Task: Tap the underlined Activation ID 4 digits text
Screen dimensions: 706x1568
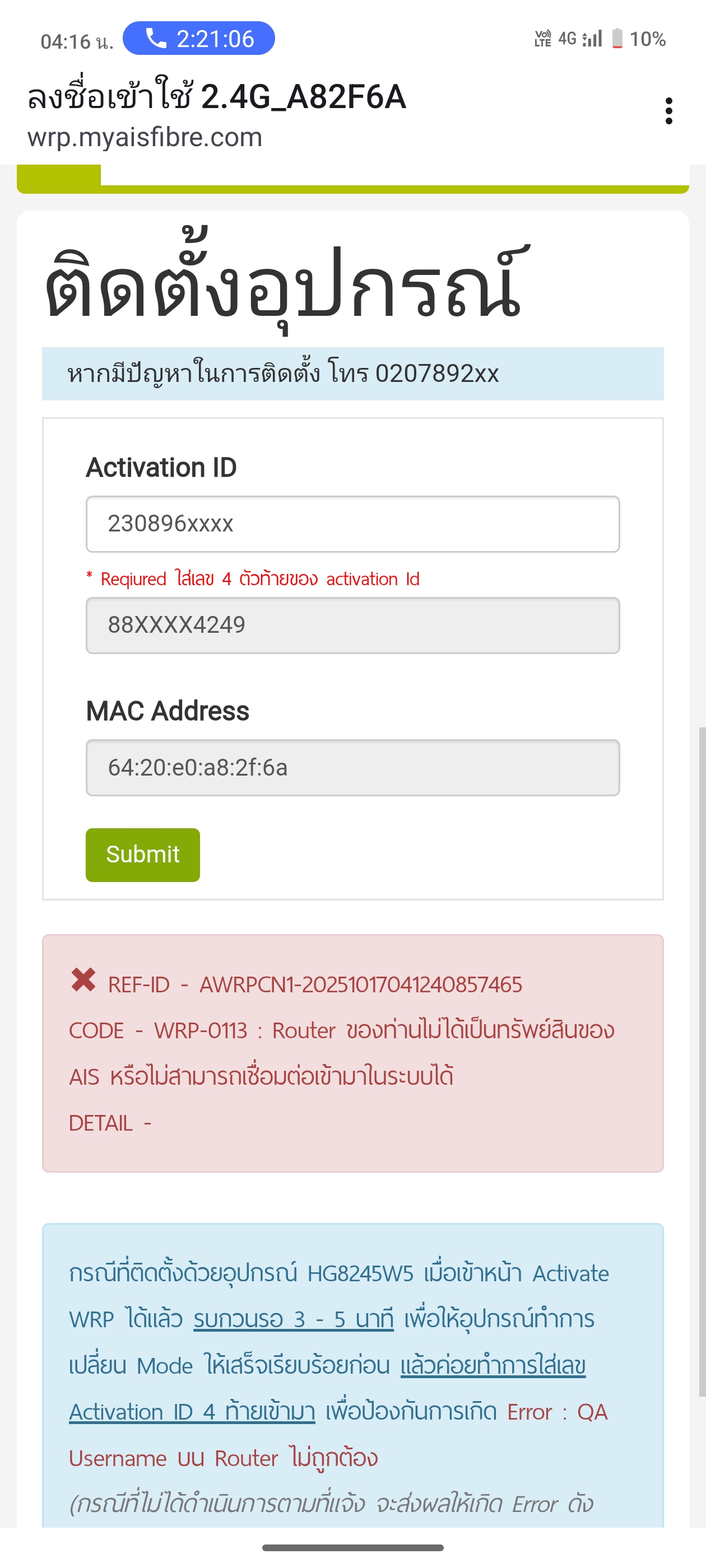Action: [x=191, y=1412]
